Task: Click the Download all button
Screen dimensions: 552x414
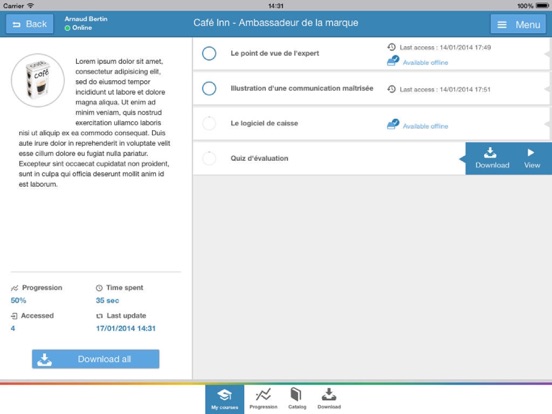Action: pyautogui.click(x=95, y=359)
